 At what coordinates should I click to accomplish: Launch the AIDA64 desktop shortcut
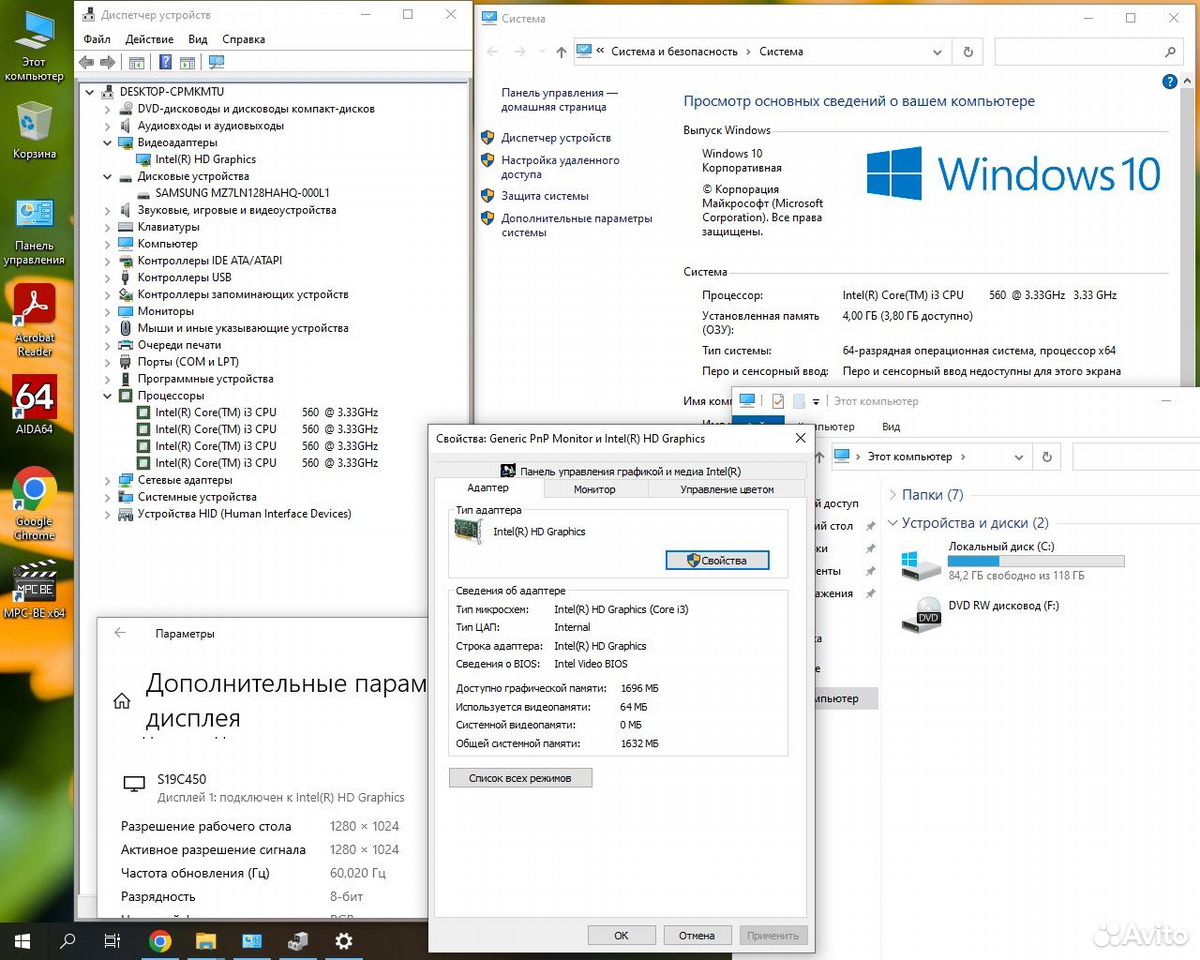34,405
